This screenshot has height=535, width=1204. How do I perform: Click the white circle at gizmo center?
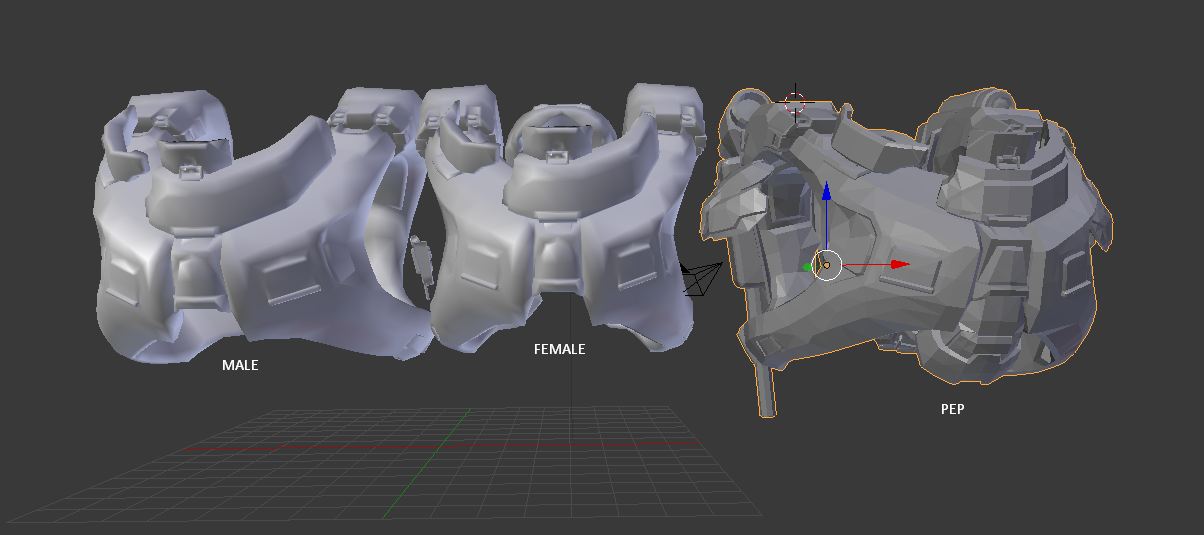click(827, 265)
